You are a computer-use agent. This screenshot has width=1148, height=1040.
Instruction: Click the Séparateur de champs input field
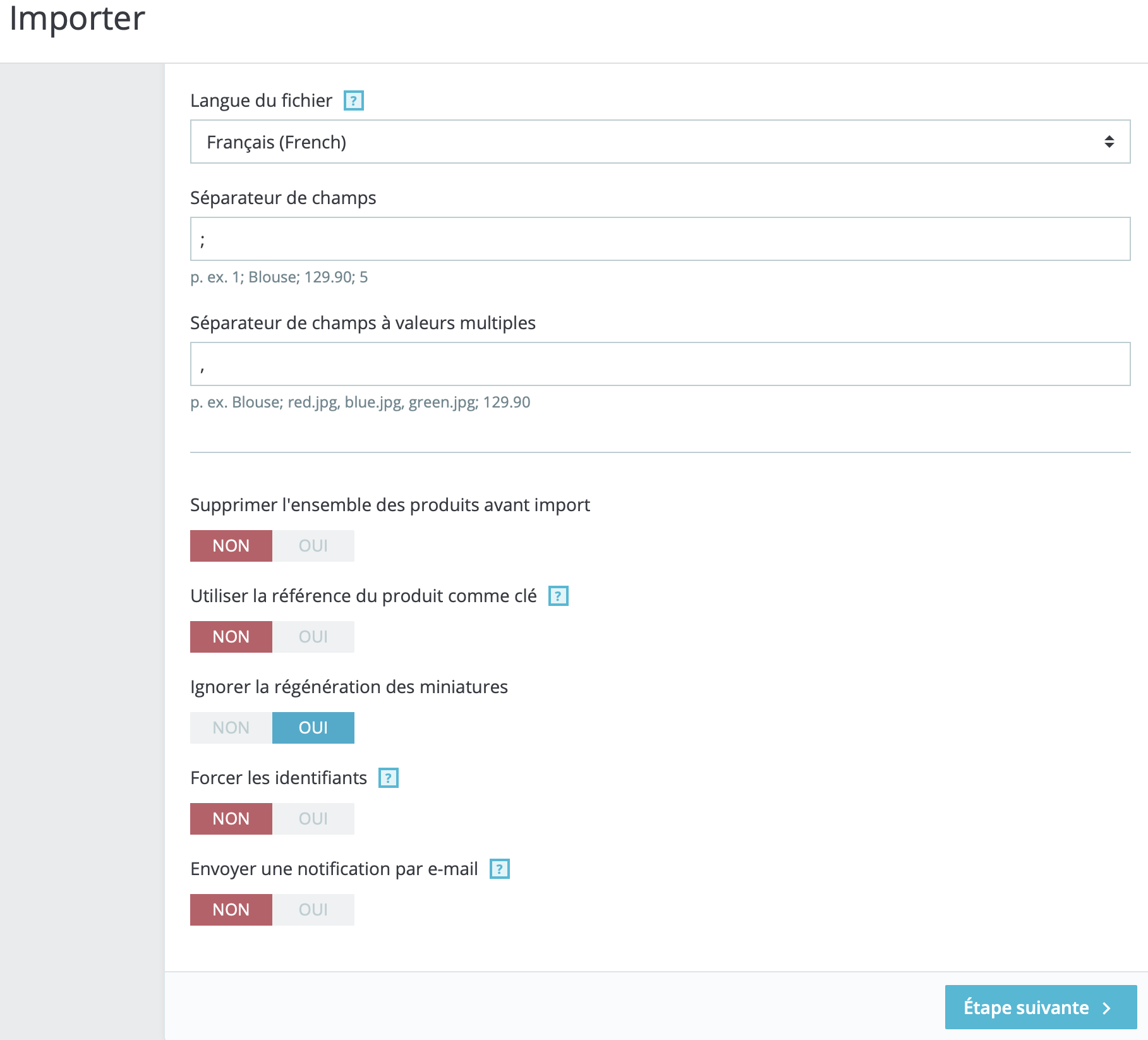(x=660, y=239)
